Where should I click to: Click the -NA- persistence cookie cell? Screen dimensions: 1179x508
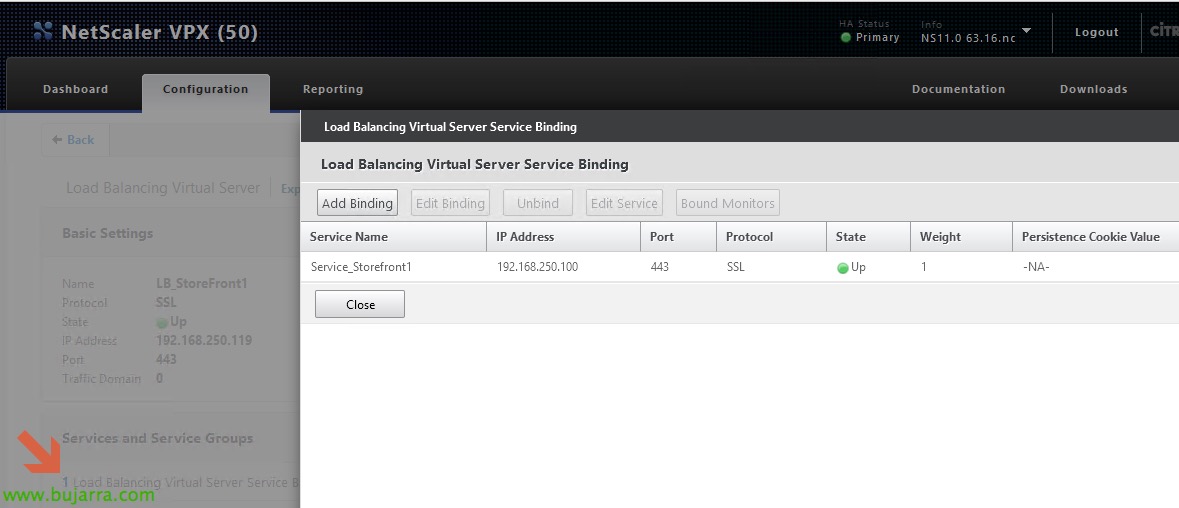pos(1035,267)
